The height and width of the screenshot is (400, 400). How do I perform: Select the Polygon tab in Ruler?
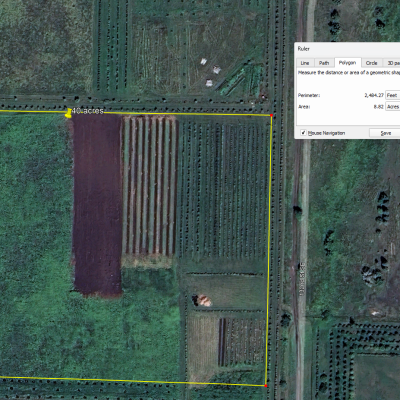[x=347, y=63]
